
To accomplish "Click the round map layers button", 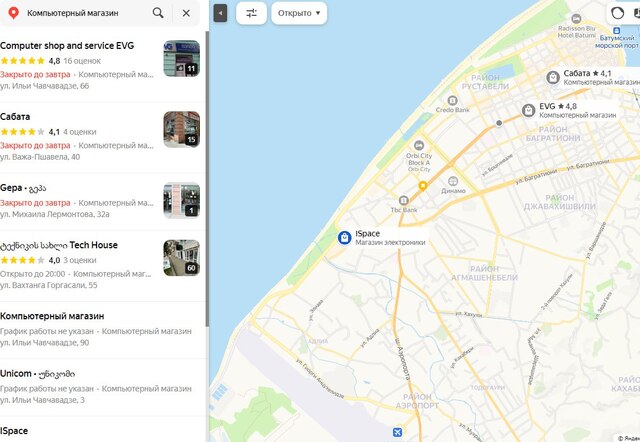I will click(618, 13).
